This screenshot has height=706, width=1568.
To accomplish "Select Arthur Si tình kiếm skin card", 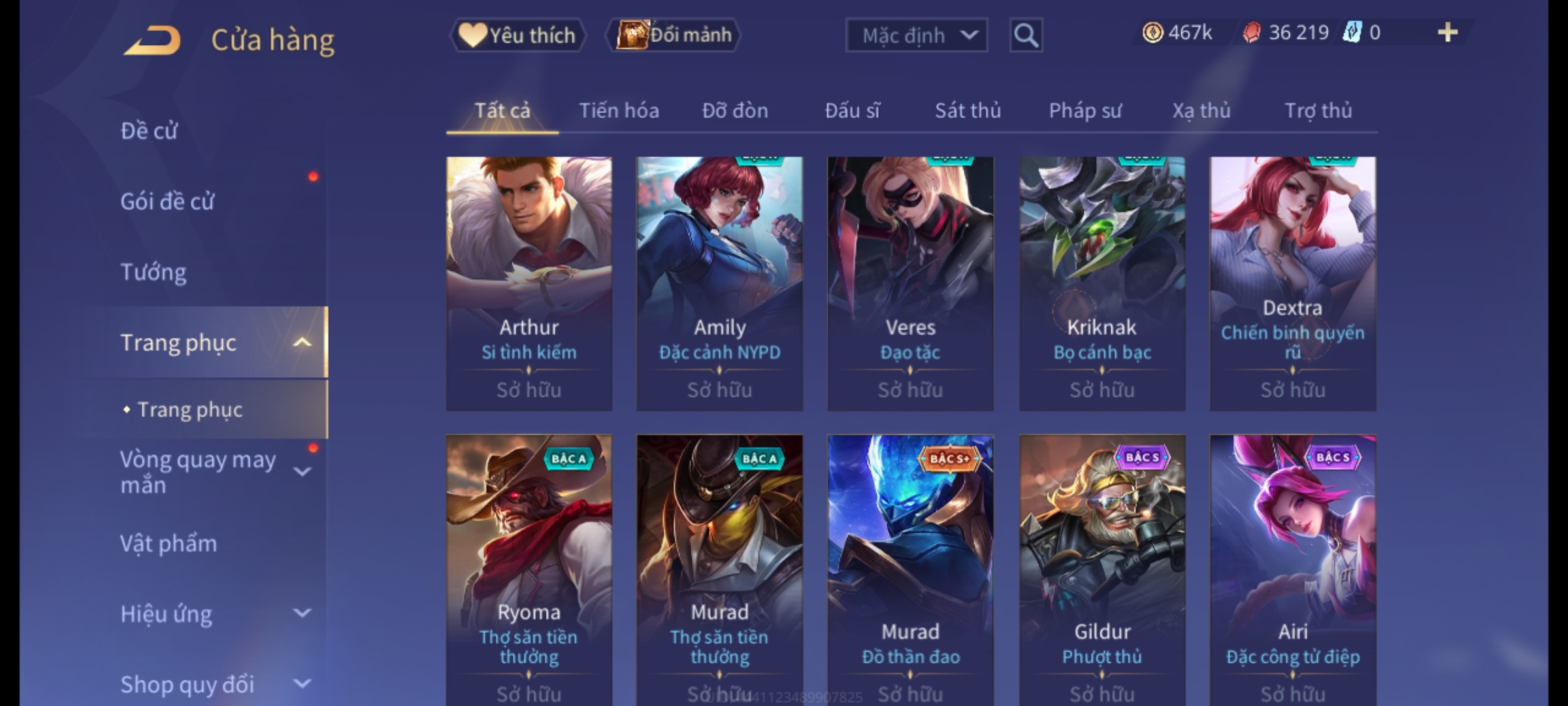I will 529,284.
